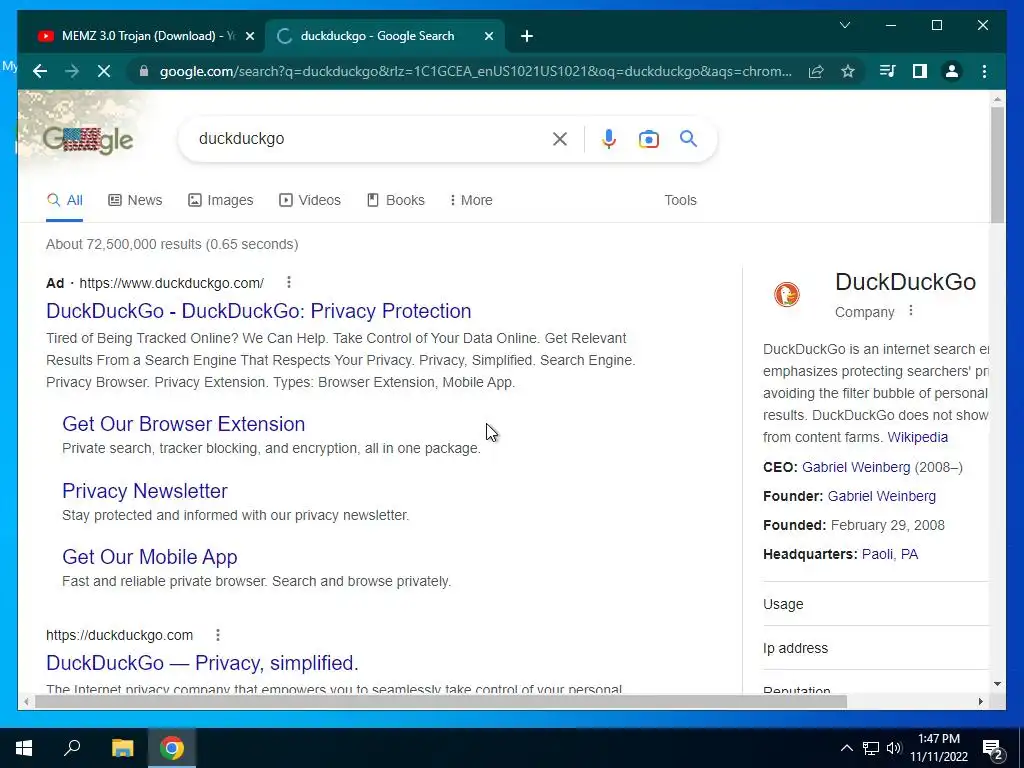This screenshot has width=1024, height=768.
Task: Click the scroll down arrow
Action: [x=997, y=684]
